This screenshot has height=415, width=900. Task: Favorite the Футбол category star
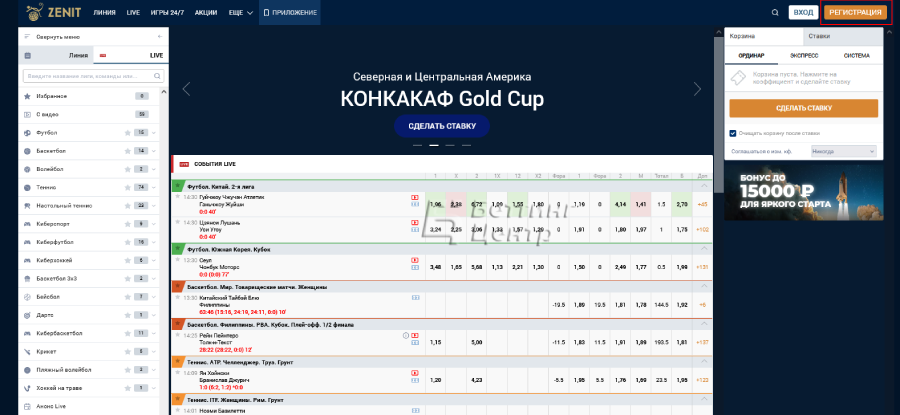[x=127, y=133]
